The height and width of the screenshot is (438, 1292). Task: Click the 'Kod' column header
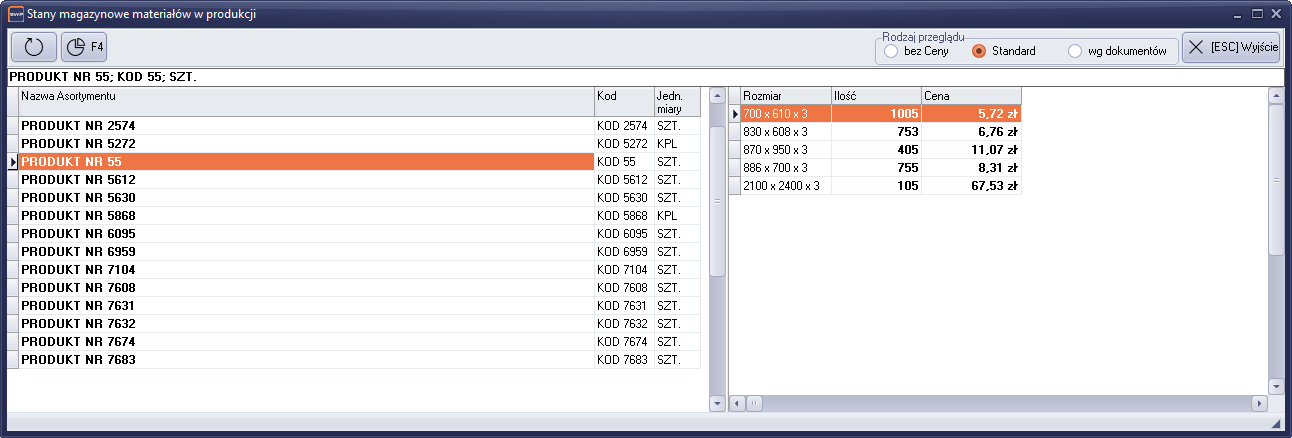(x=623, y=95)
